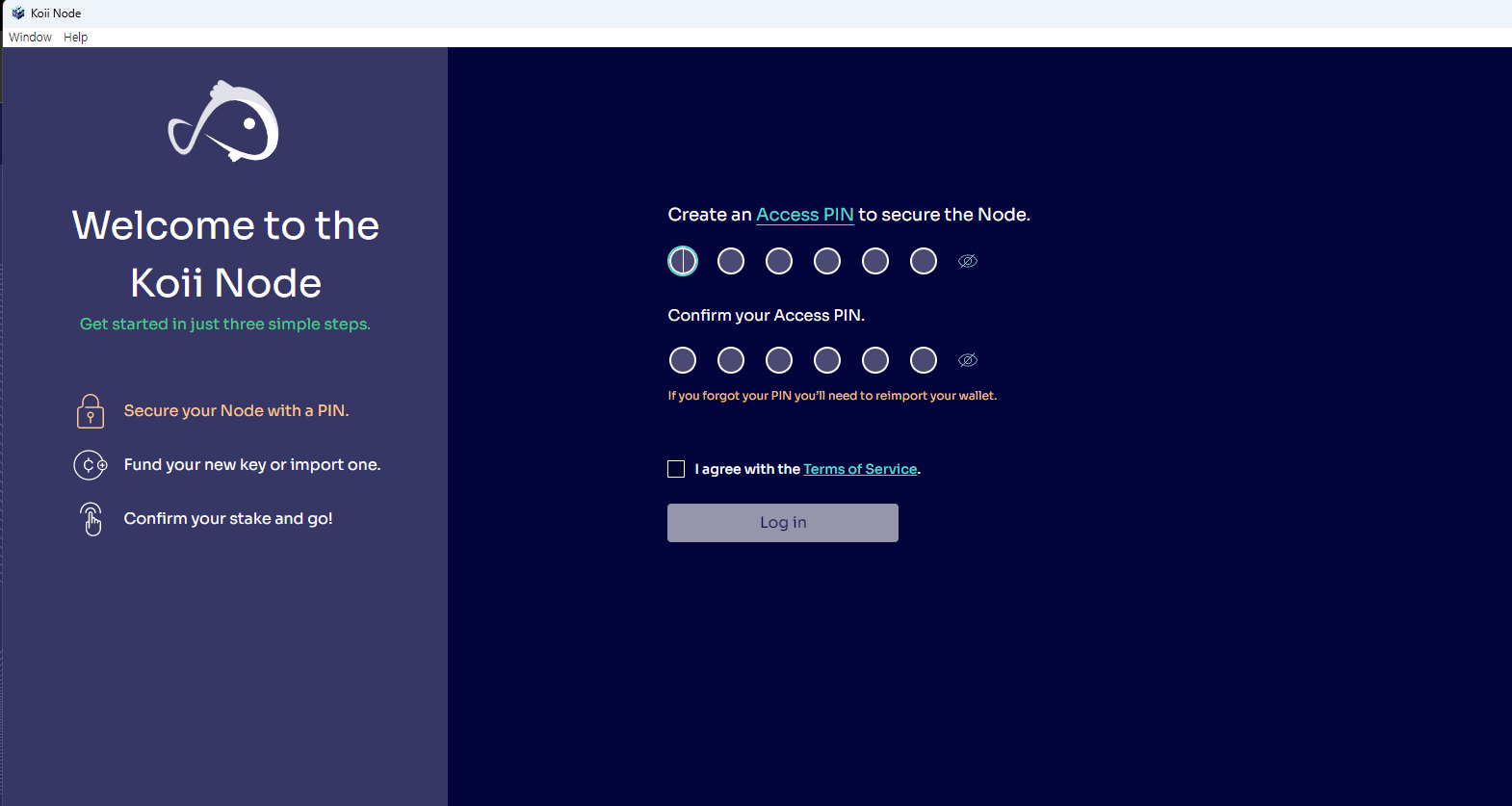This screenshot has height=806, width=1512.
Task: Focus the fifth digit of Confirm PIN row
Action: [875, 360]
